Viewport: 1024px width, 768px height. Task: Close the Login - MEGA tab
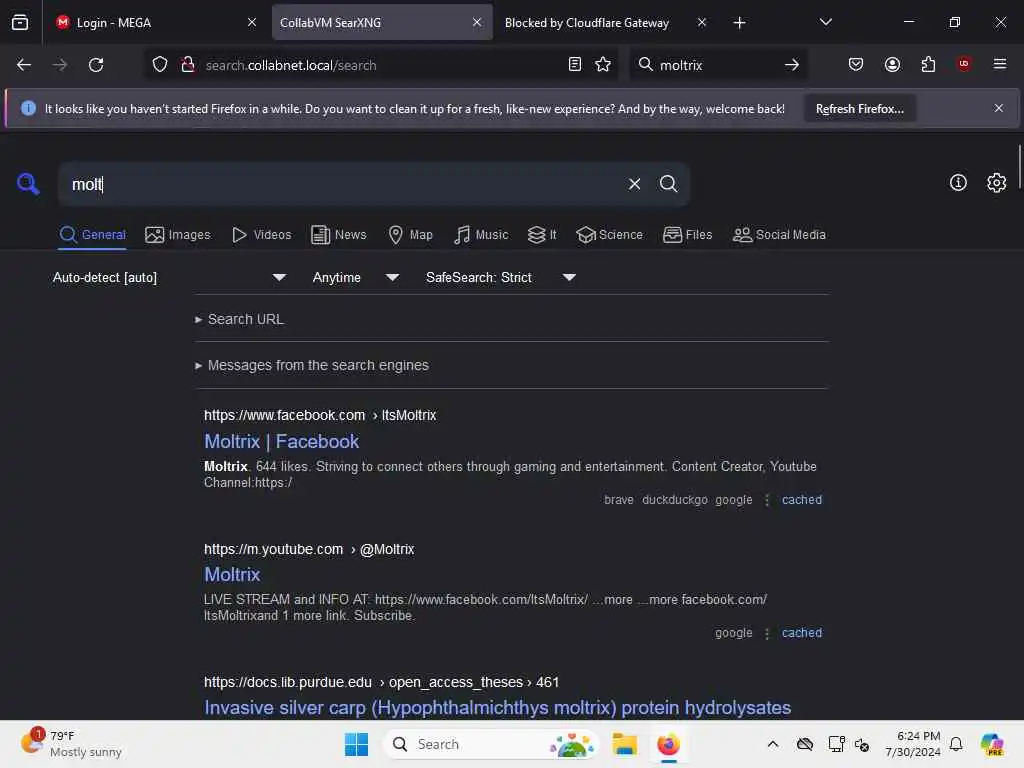pyautogui.click(x=251, y=23)
